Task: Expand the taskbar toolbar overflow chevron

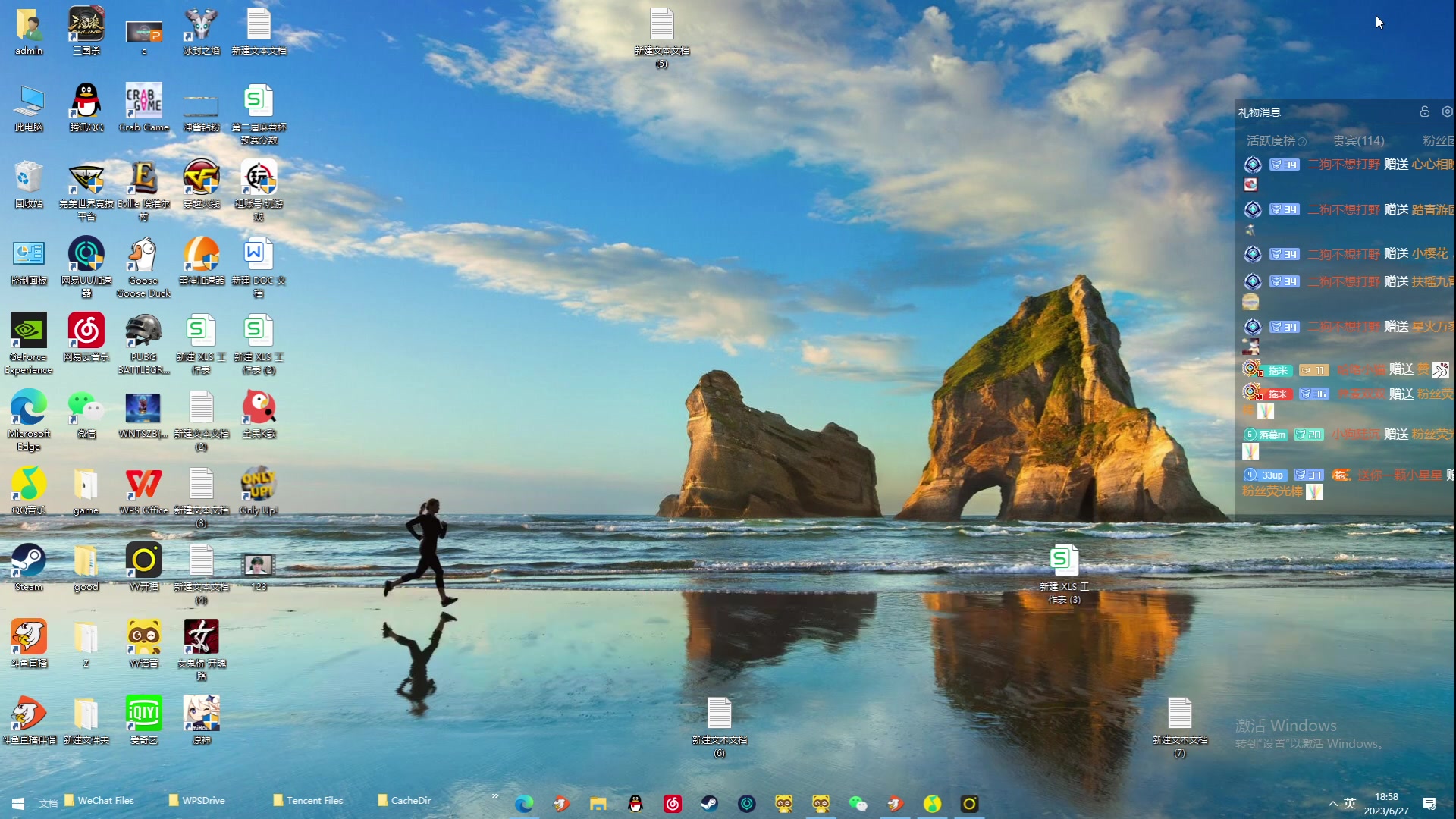Action: tap(495, 795)
